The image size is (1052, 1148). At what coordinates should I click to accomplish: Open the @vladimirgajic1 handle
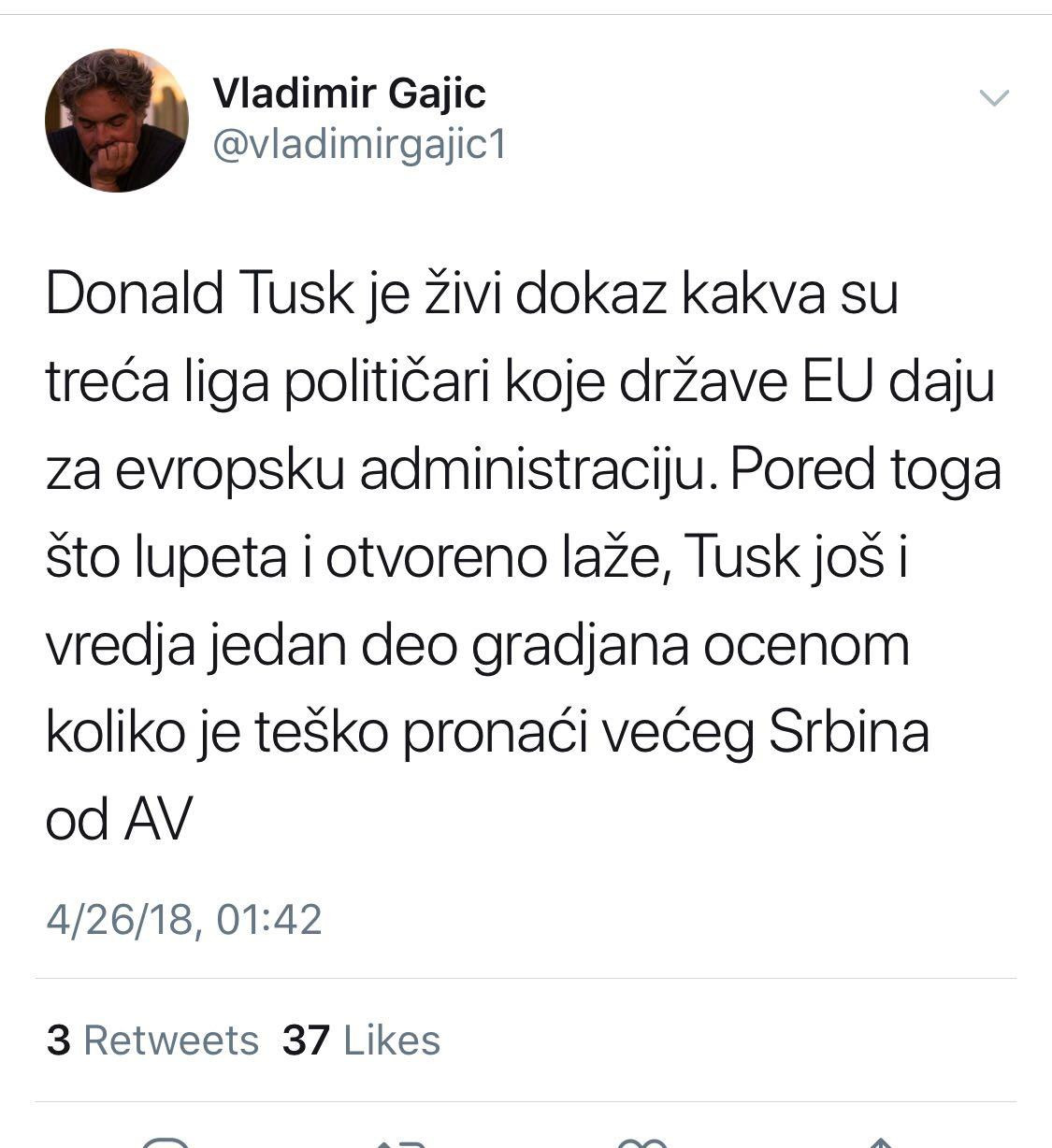[x=360, y=145]
